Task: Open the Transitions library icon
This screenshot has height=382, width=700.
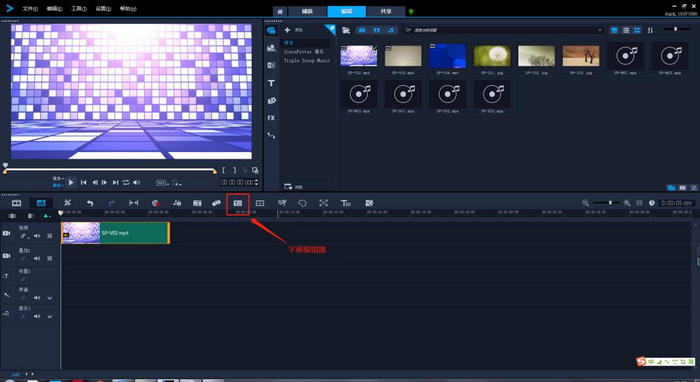Action: 271,66
